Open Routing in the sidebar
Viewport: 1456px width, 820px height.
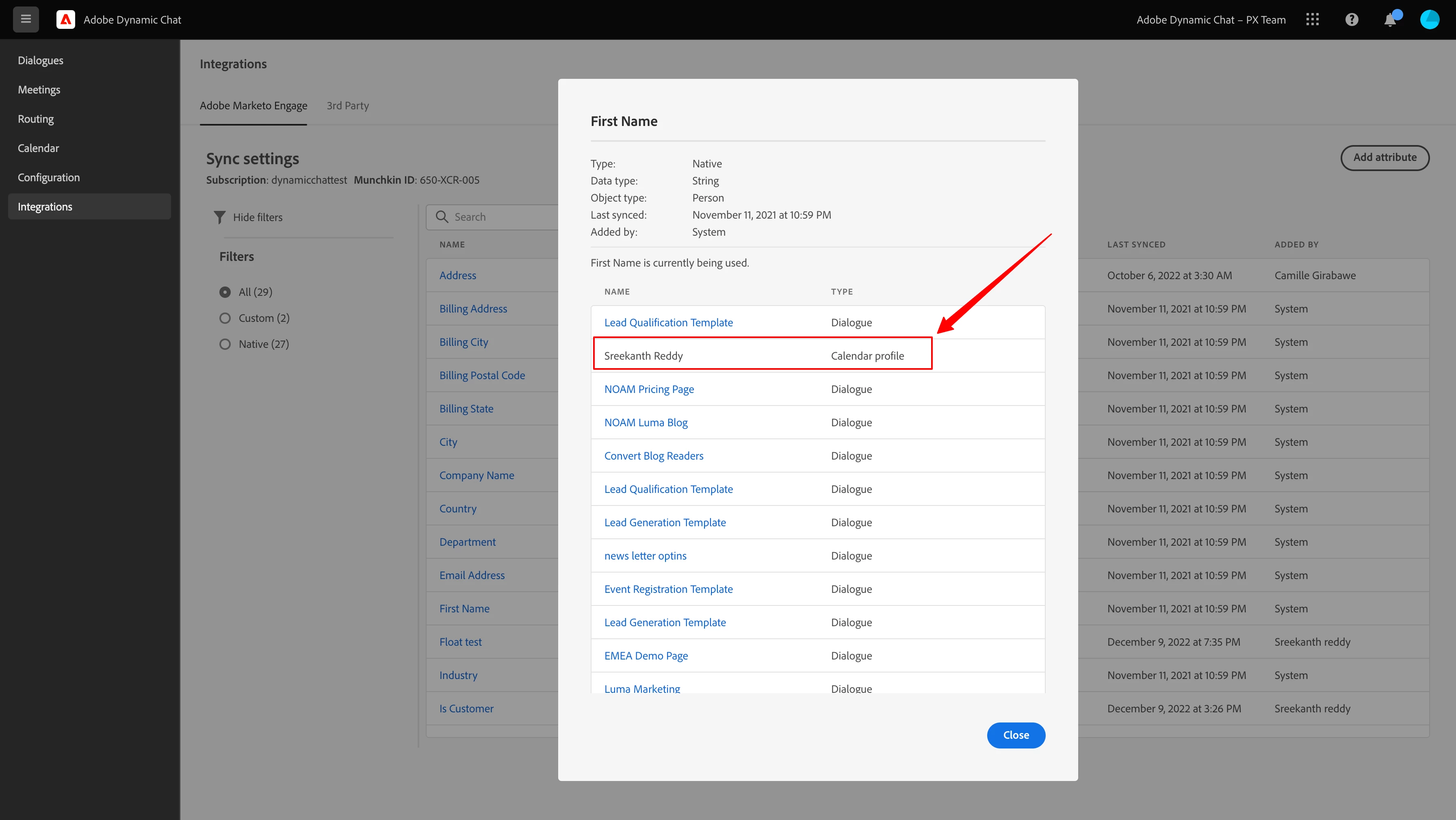[x=36, y=119]
